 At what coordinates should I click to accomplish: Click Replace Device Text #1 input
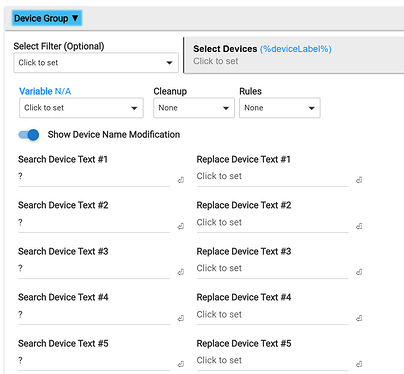[272, 177]
